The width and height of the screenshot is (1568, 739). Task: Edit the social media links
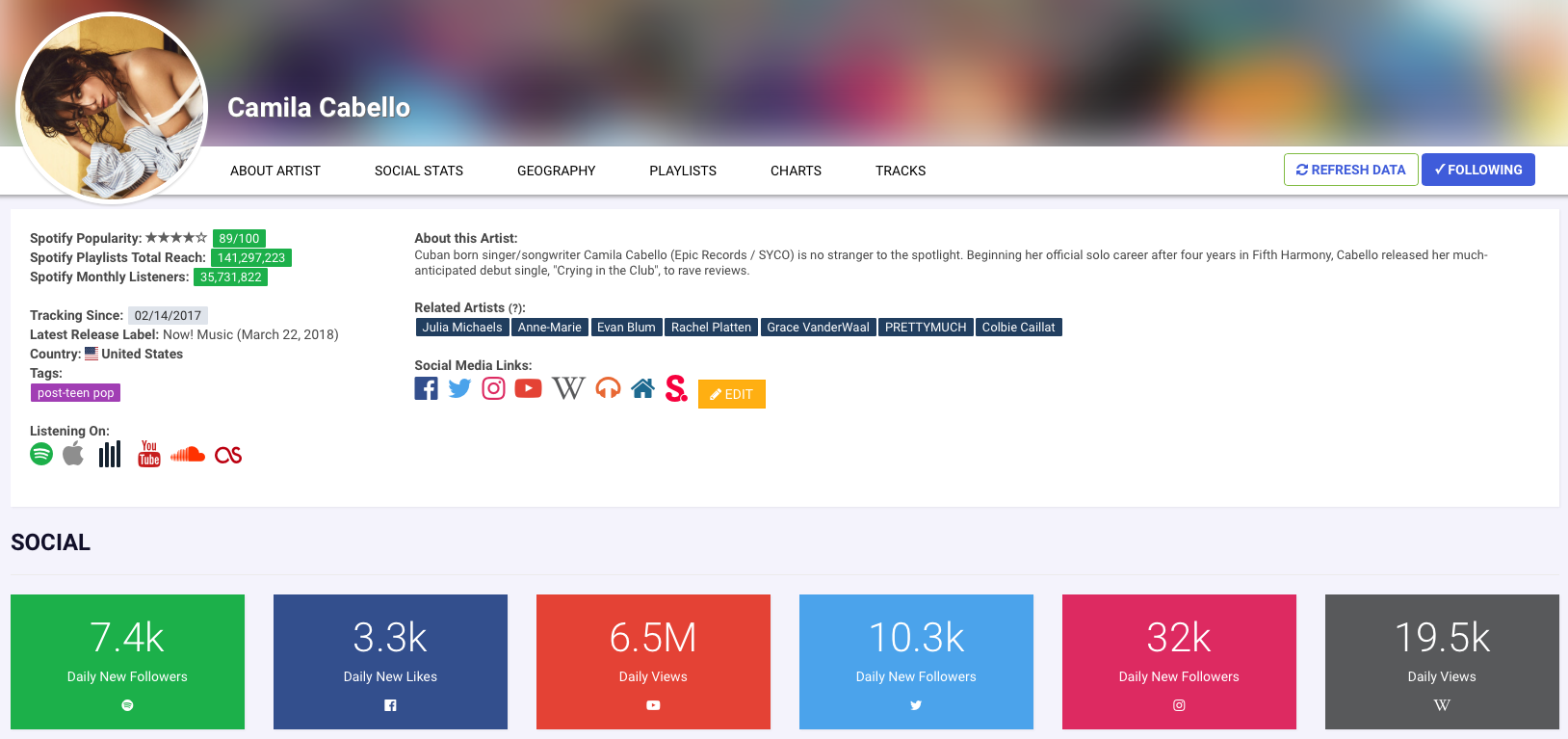pos(731,394)
